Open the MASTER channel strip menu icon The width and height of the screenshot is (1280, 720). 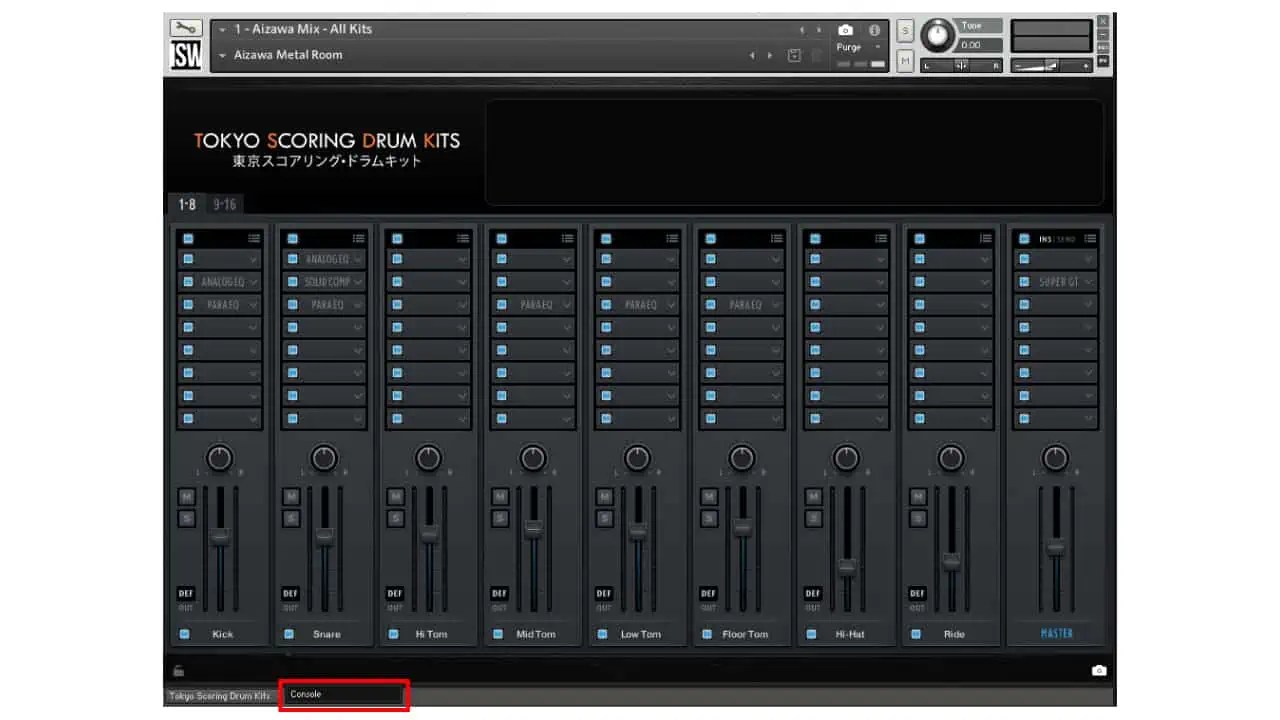[1090, 238]
